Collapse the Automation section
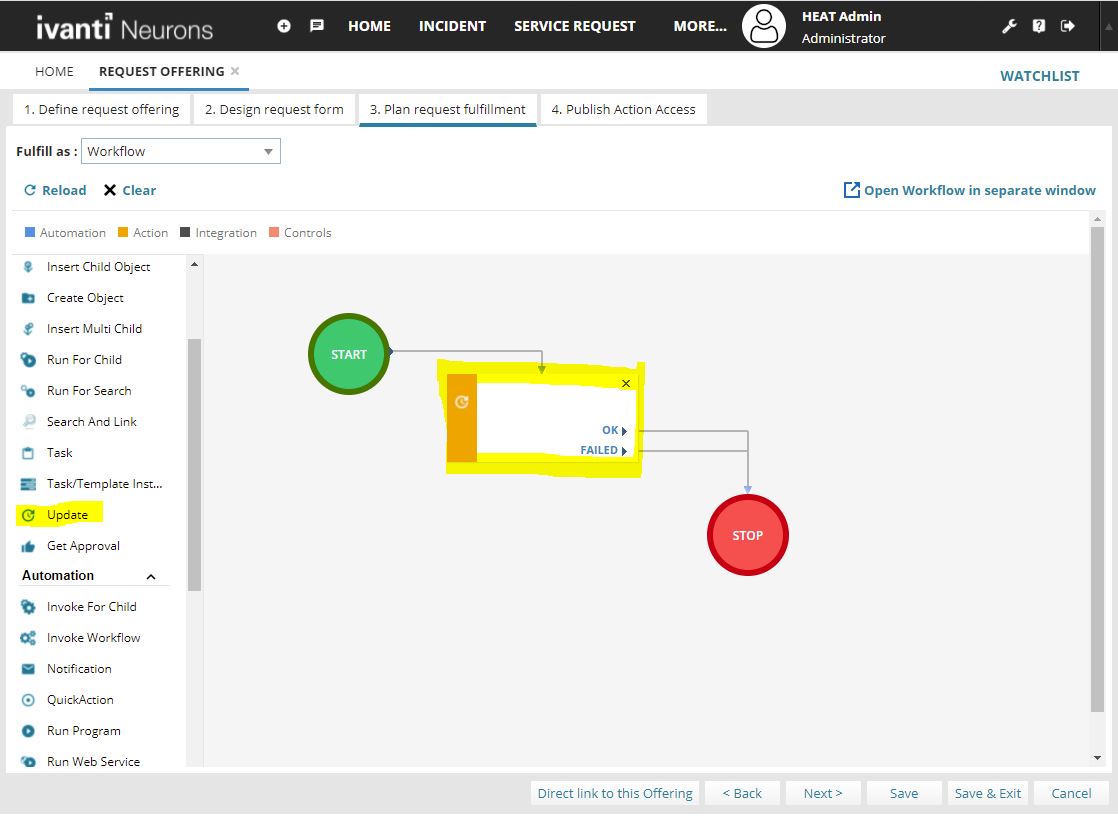The width and height of the screenshot is (1118, 840). 150,576
